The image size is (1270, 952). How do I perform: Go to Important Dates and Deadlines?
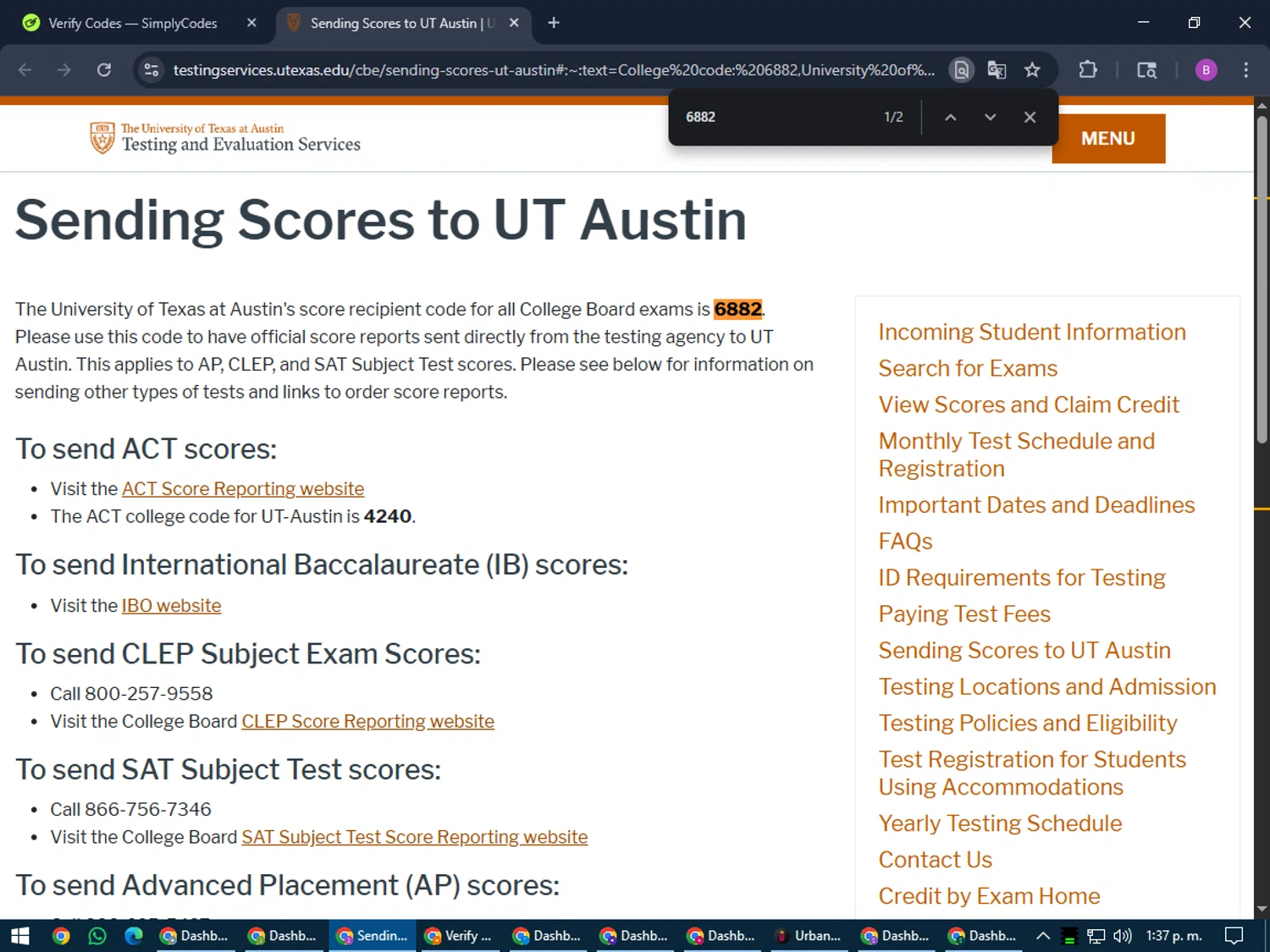(x=1036, y=504)
